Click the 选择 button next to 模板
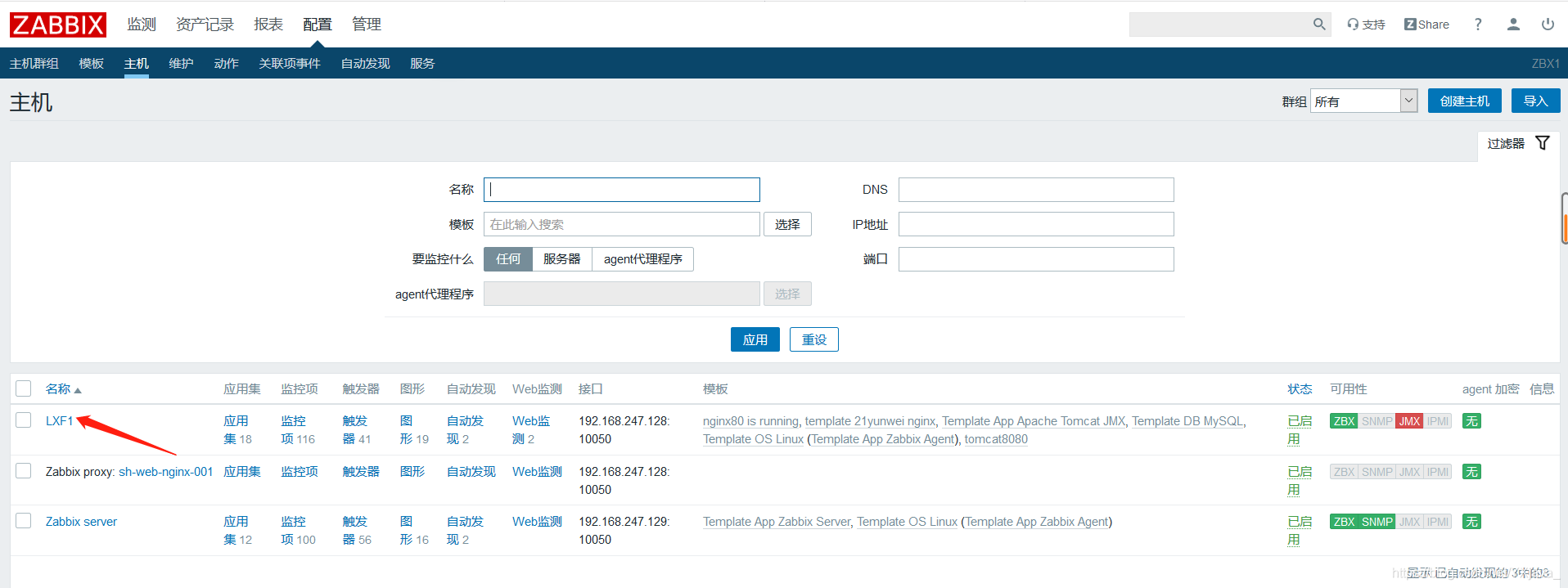This screenshot has height=588, width=1568. tap(787, 224)
